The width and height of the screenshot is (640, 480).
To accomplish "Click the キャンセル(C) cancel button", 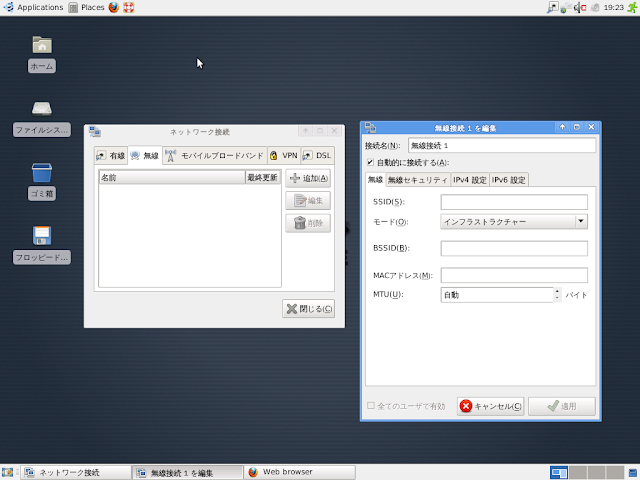I will point(491,406).
